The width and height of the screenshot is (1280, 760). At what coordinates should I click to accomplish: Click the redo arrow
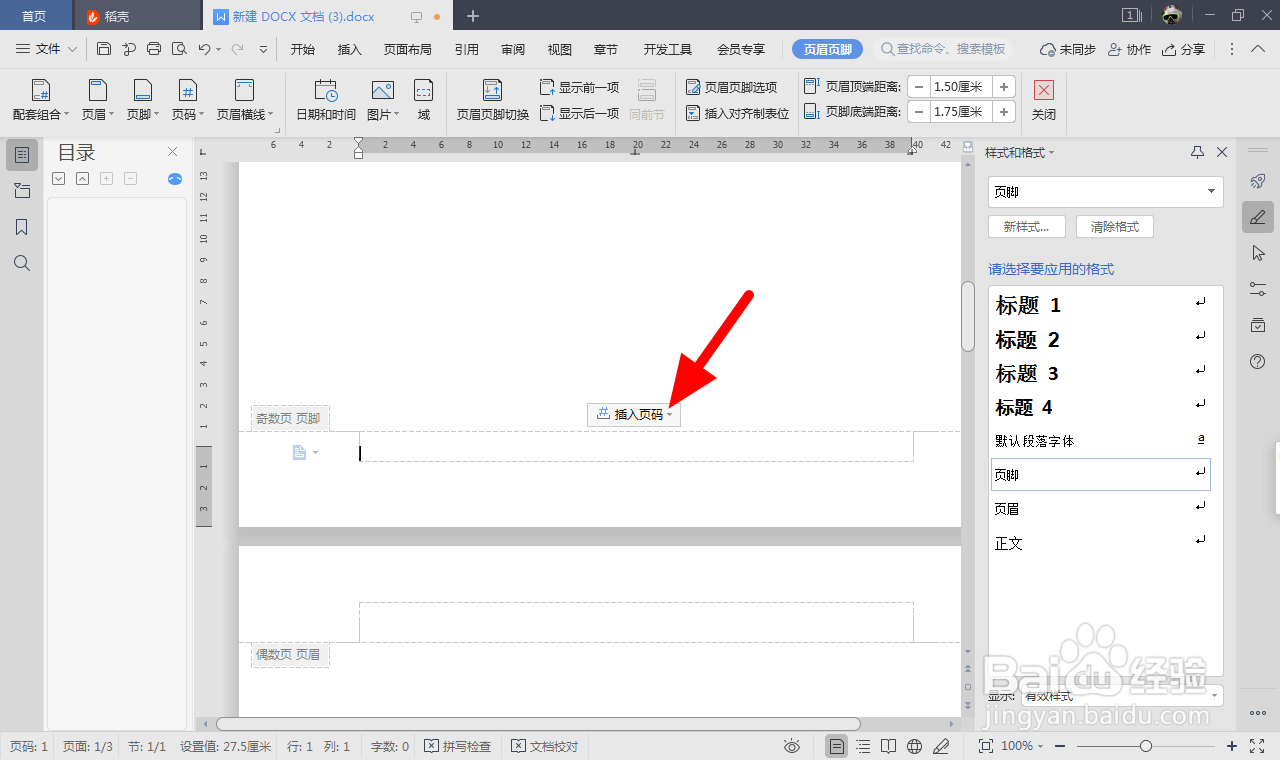click(237, 49)
